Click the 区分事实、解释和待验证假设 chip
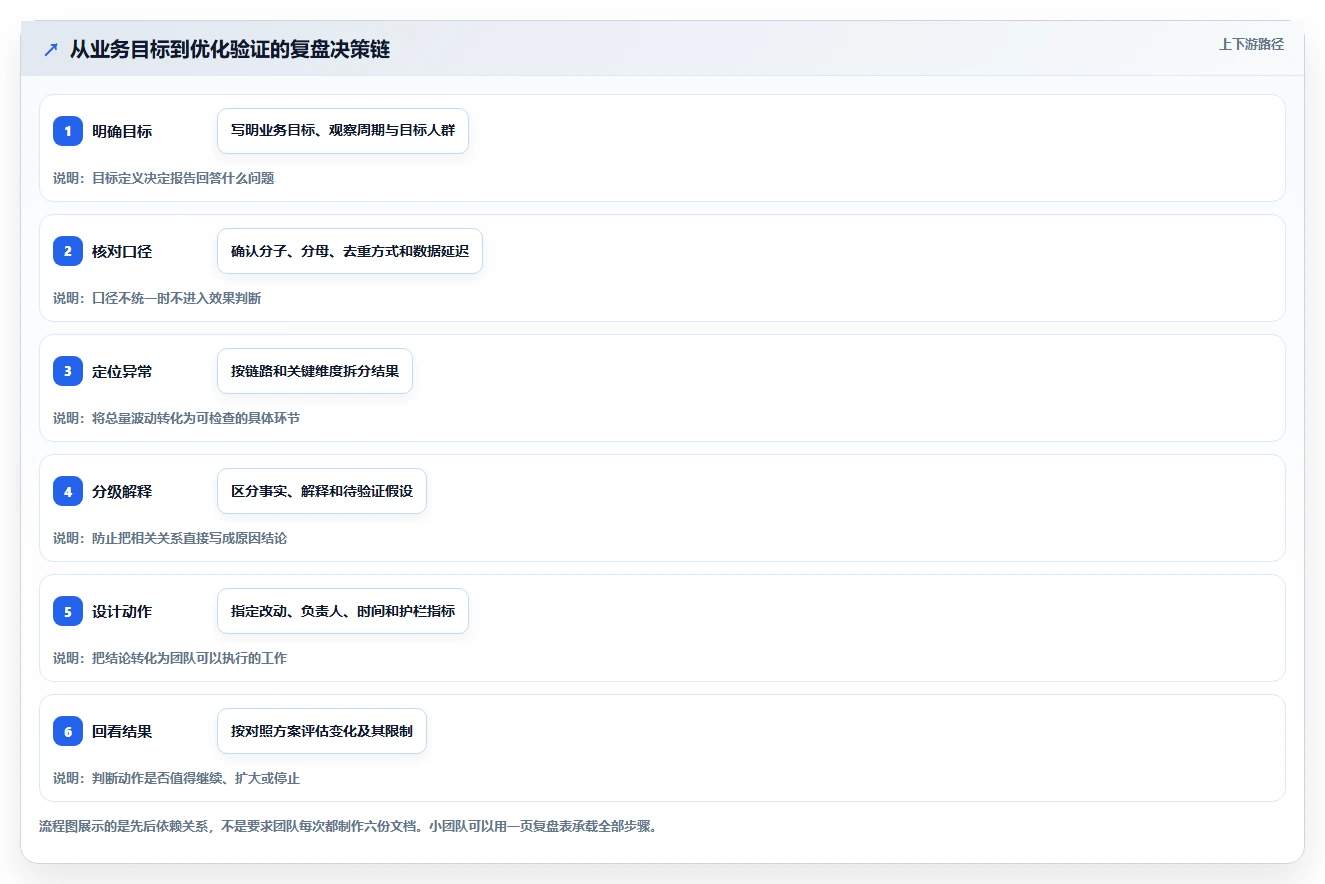The width and height of the screenshot is (1325, 884). pyautogui.click(x=322, y=491)
